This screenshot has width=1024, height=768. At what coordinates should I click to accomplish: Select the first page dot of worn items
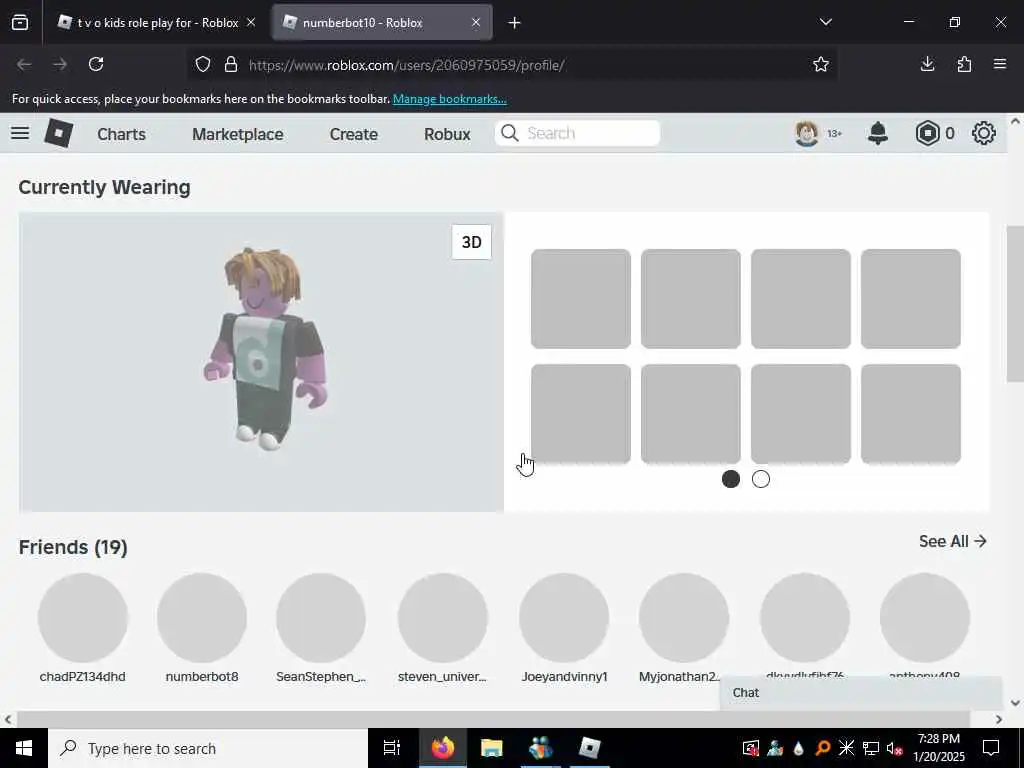click(731, 479)
